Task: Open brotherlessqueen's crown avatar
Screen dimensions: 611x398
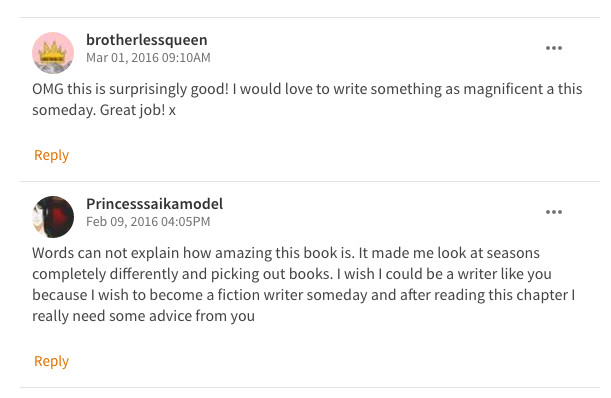Action: (53, 53)
